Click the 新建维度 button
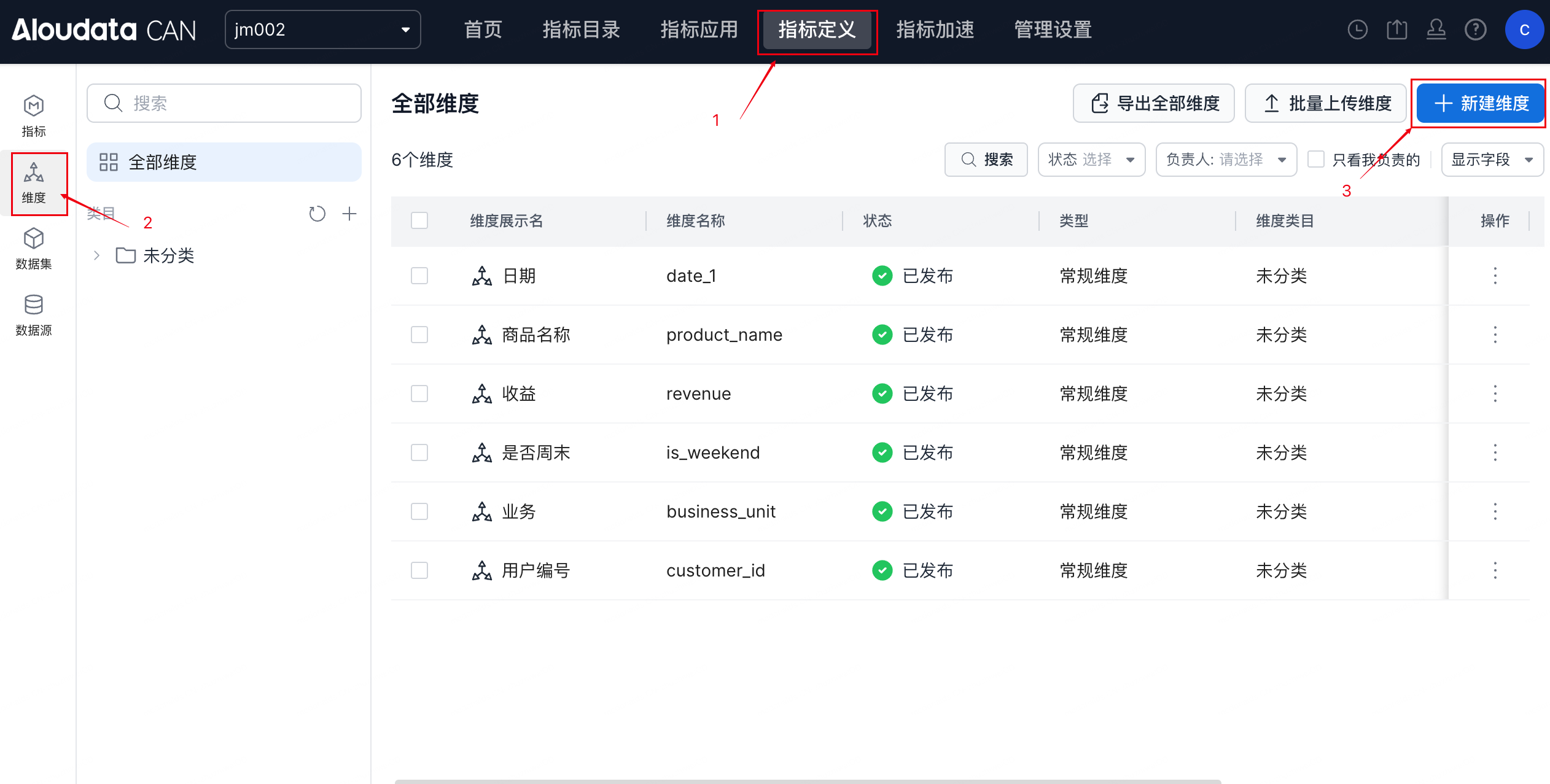The height and width of the screenshot is (784, 1550). (x=1480, y=103)
